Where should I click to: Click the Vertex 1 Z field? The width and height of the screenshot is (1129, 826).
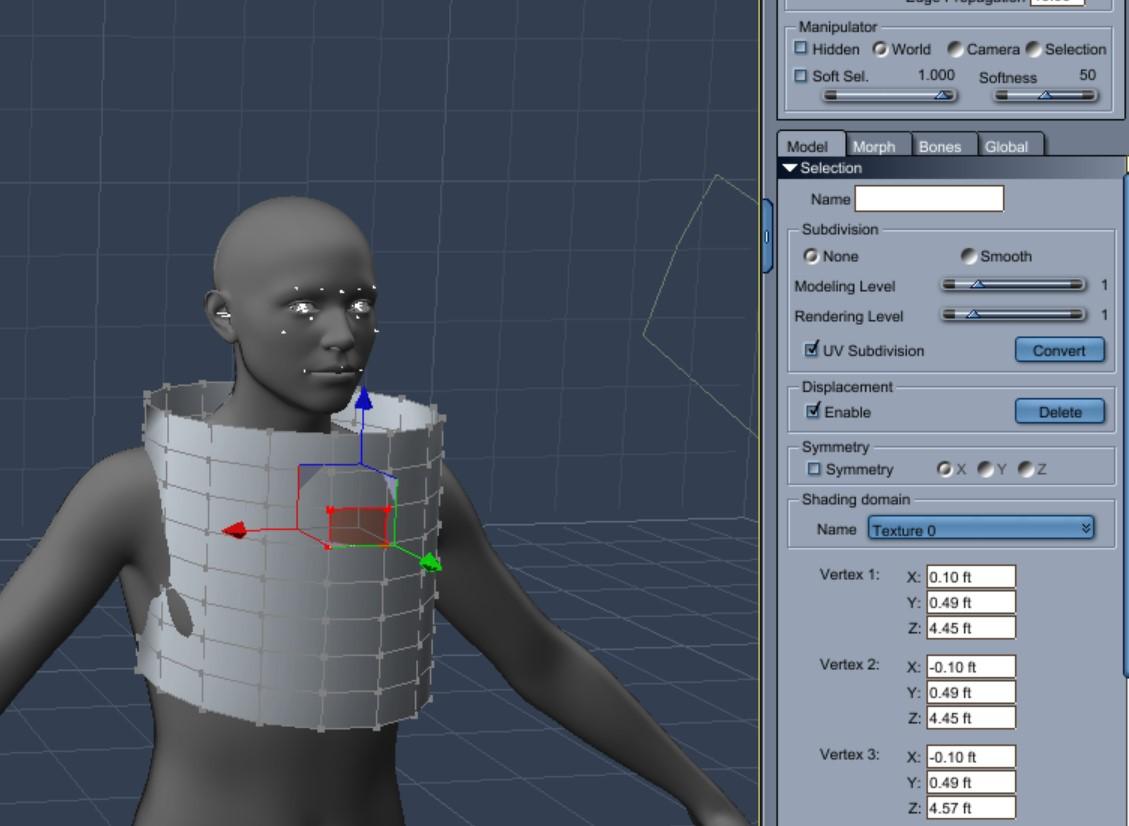971,628
